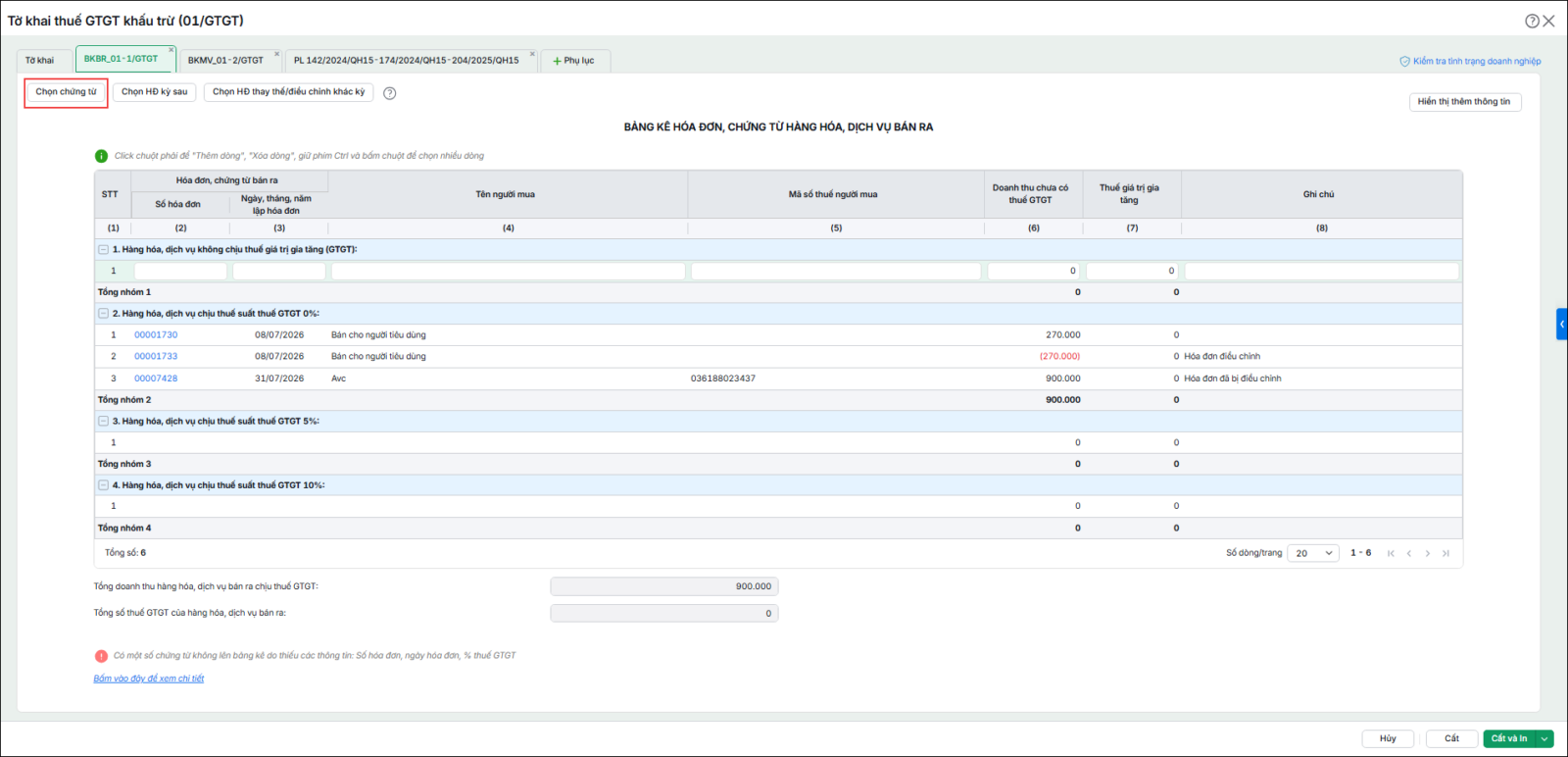Close the BKMV_01-2/GTGT tab using x
1568x757 pixels.
[x=276, y=54]
